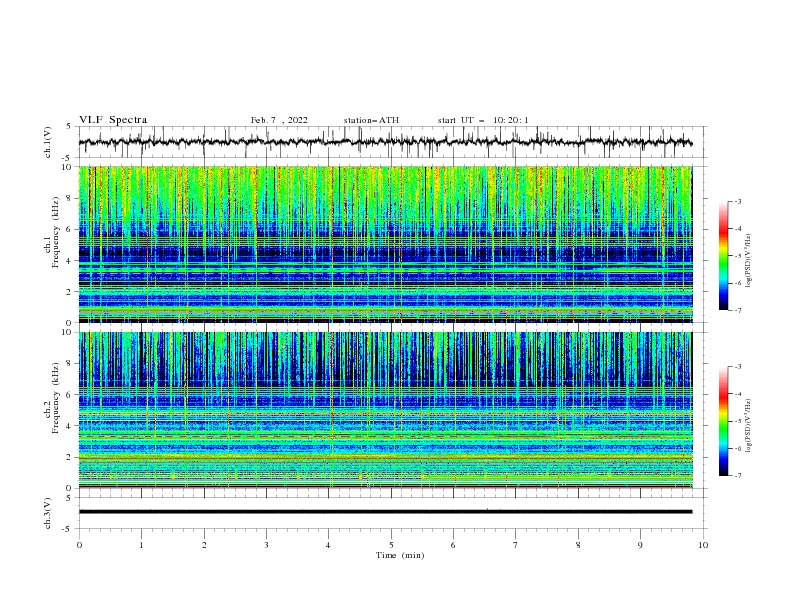This screenshot has width=792, height=612.
Task: Click time axis tick label "5"
Action: coord(391,545)
